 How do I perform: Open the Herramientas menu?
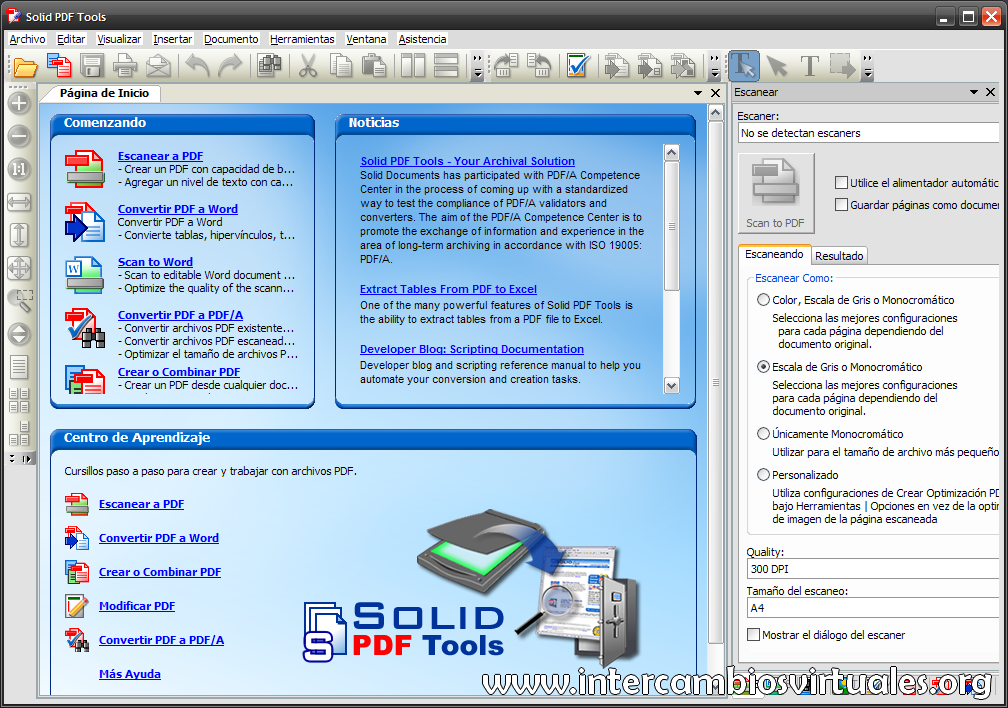tap(302, 39)
